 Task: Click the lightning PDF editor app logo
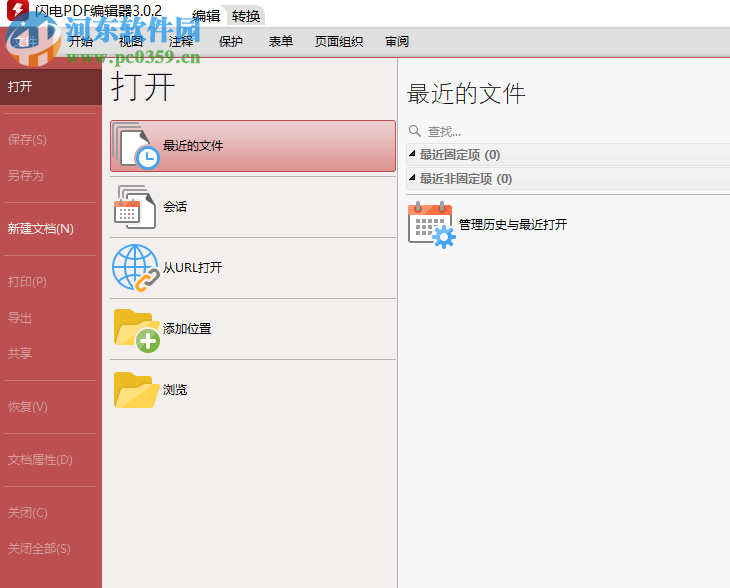[x=18, y=10]
